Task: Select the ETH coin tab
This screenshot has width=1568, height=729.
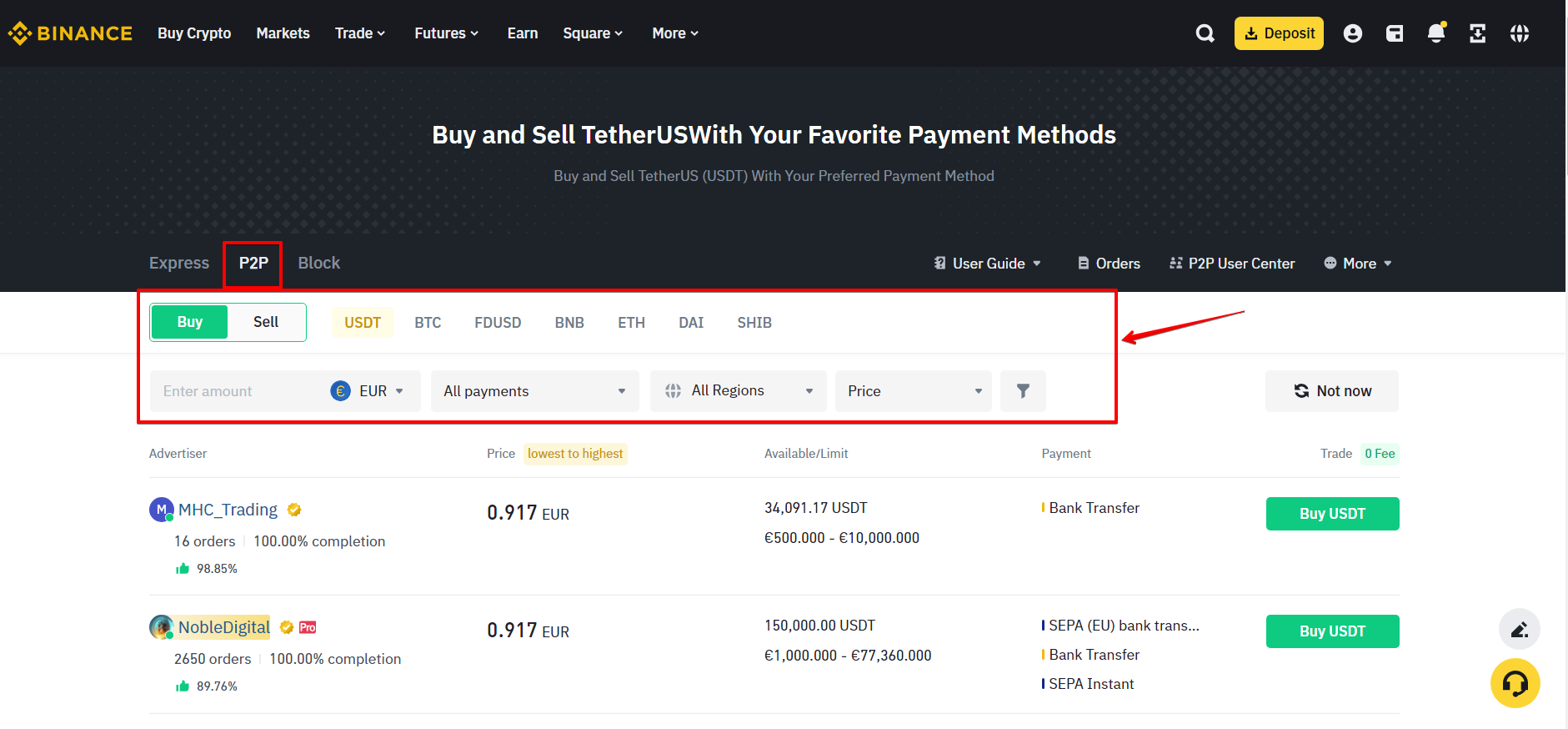Action: click(631, 323)
